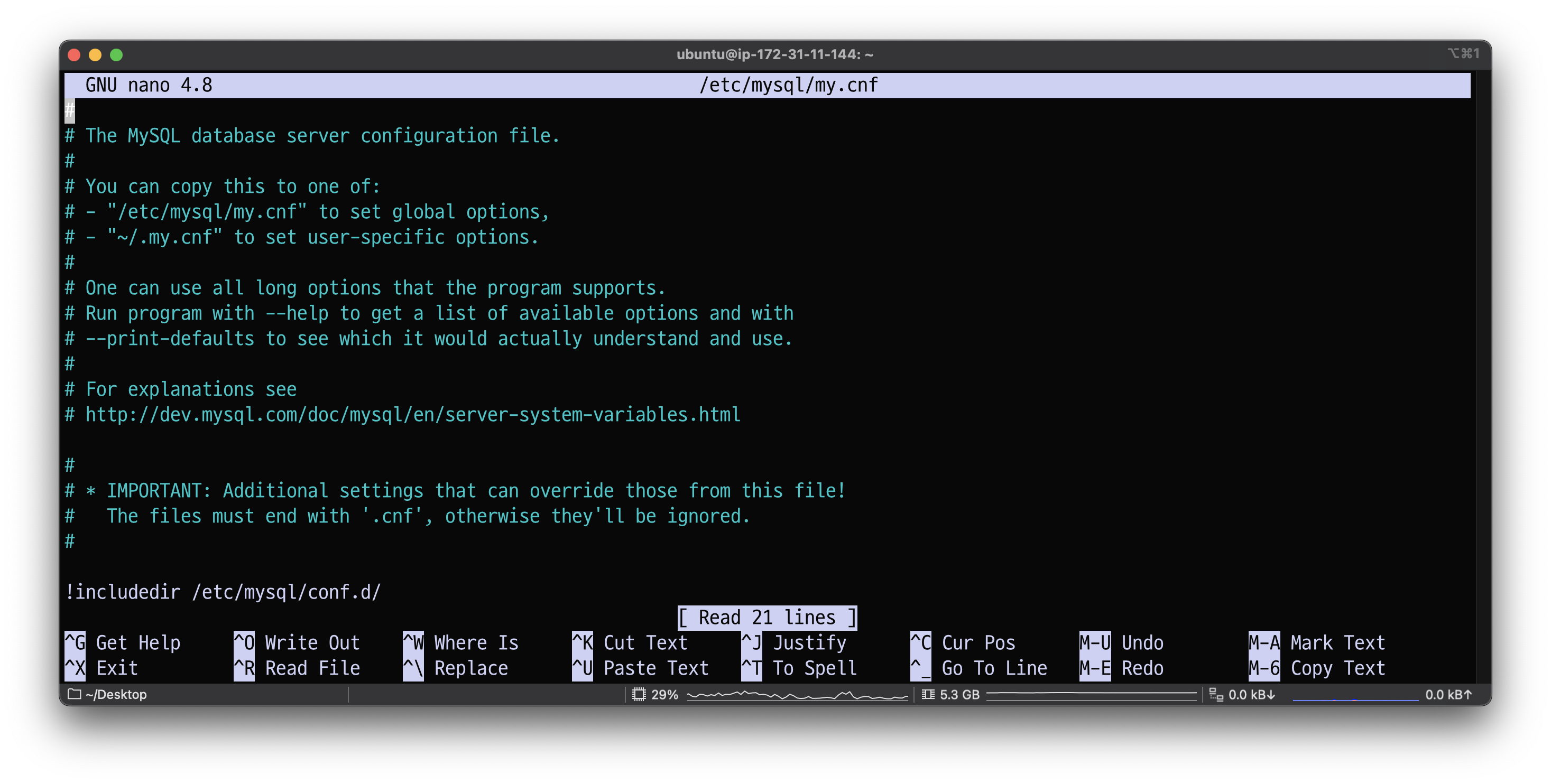This screenshot has width=1551, height=784.
Task: Place cursor on '!includedir /etc/mysql/conf.d/' line
Action: tap(223, 592)
